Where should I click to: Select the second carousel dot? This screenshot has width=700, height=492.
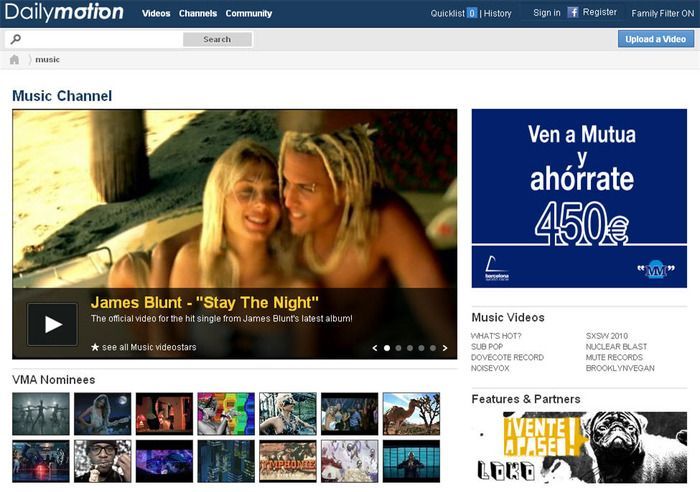[398, 348]
